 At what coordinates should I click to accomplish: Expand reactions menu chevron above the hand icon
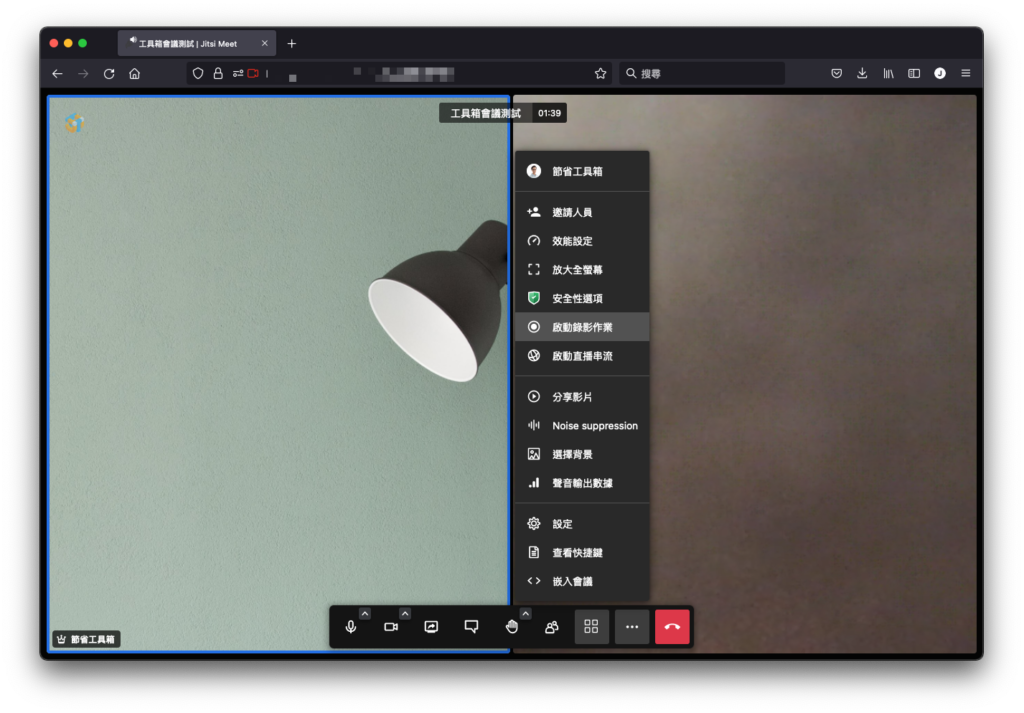pos(526,614)
